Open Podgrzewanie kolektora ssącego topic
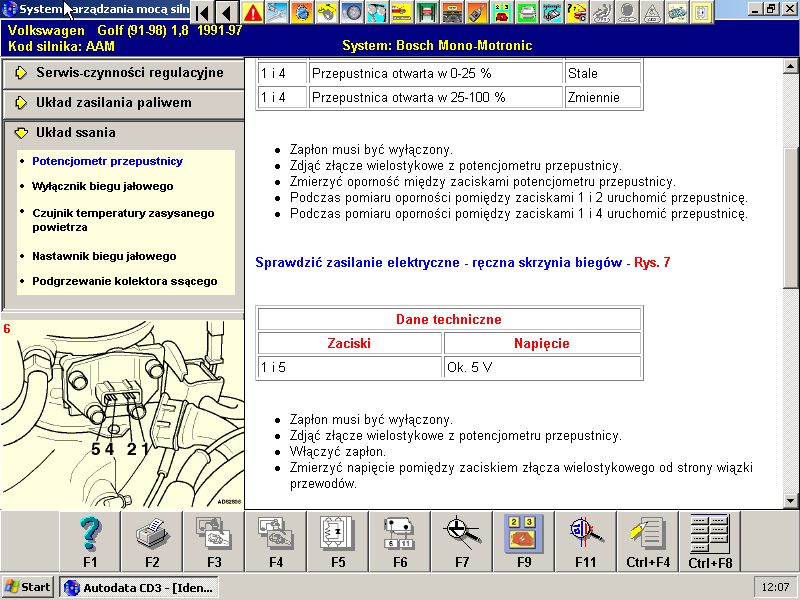 click(124, 281)
